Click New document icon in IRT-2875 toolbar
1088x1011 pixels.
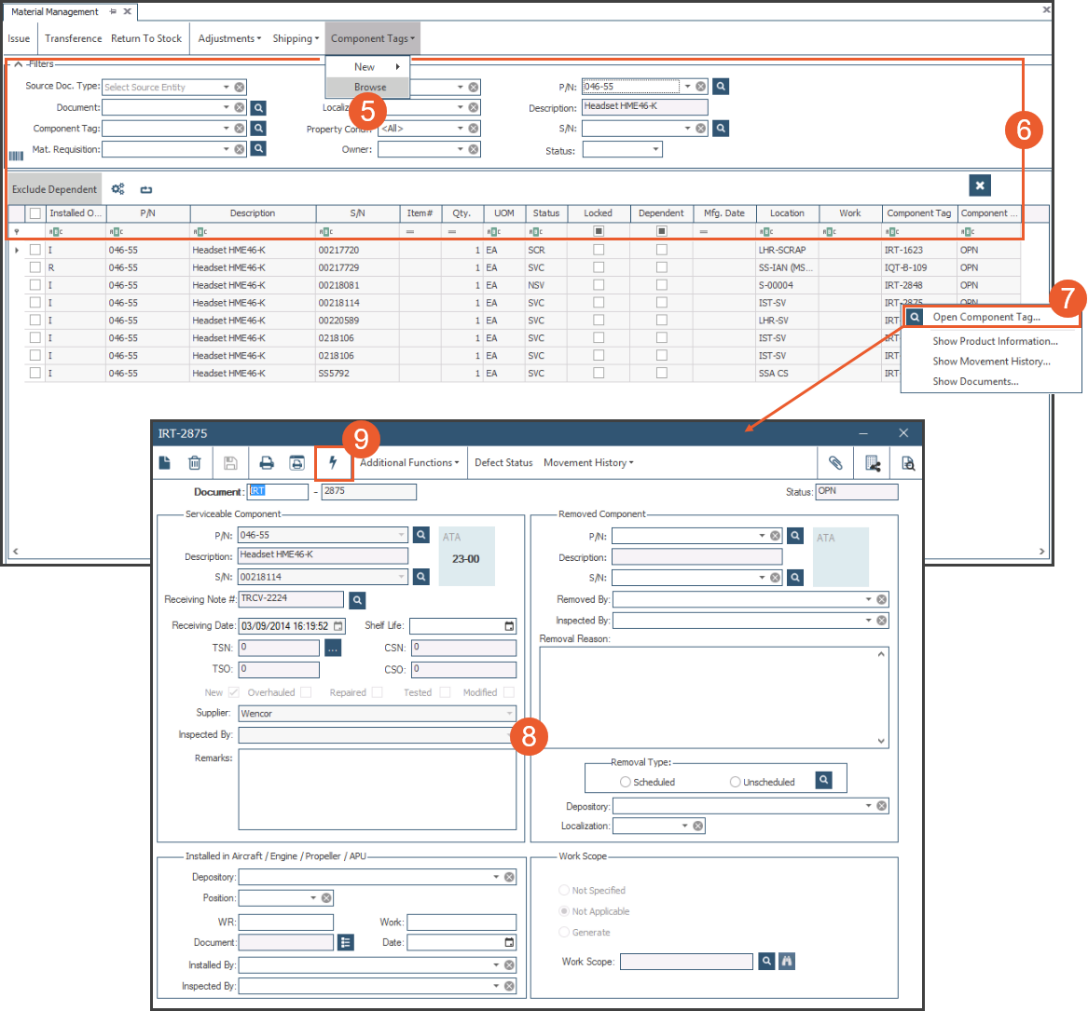click(165, 463)
